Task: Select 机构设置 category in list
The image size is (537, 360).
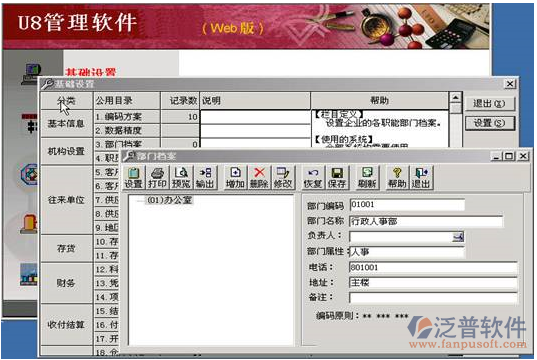Action: click(x=66, y=151)
